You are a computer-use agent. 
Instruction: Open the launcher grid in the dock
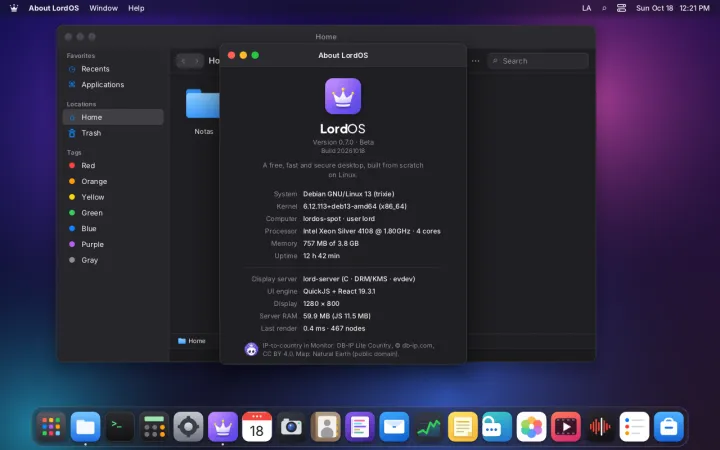pos(51,427)
